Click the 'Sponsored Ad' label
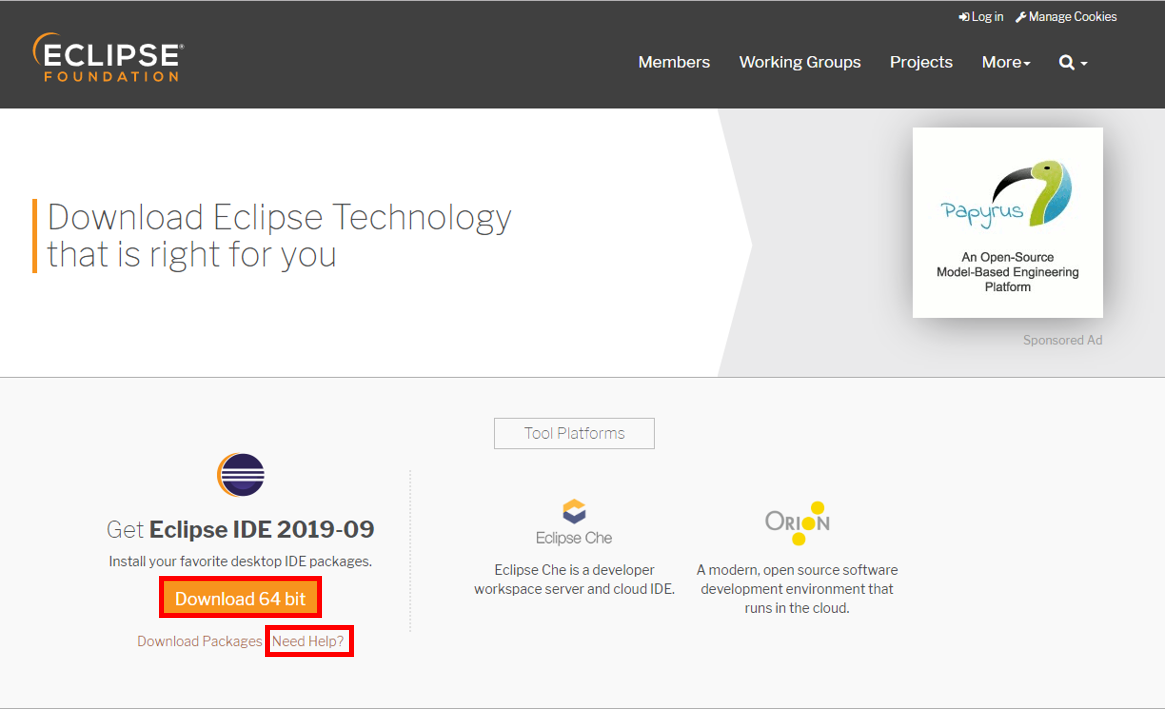This screenshot has height=709, width=1165. (1062, 340)
